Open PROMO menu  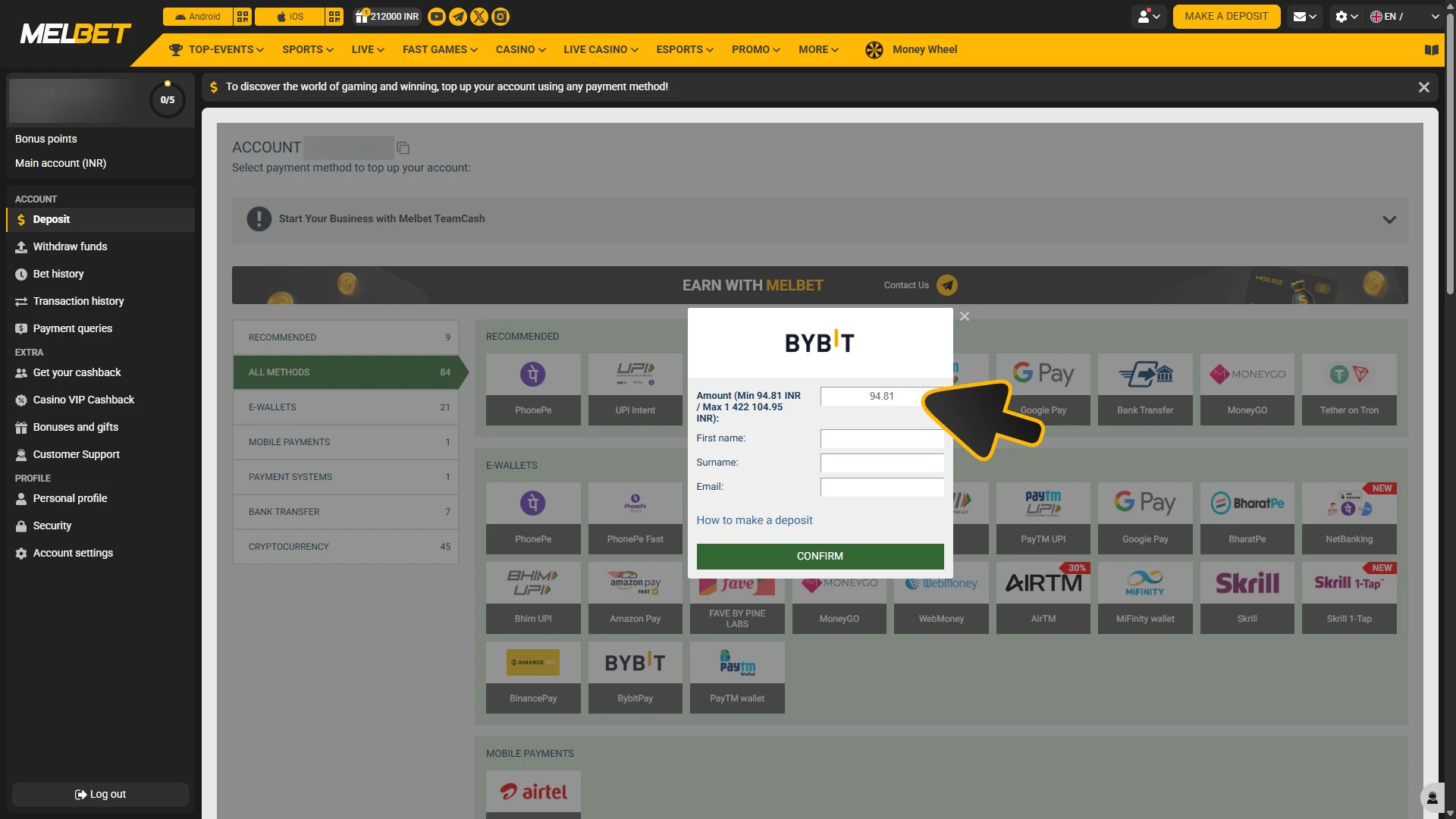point(756,50)
